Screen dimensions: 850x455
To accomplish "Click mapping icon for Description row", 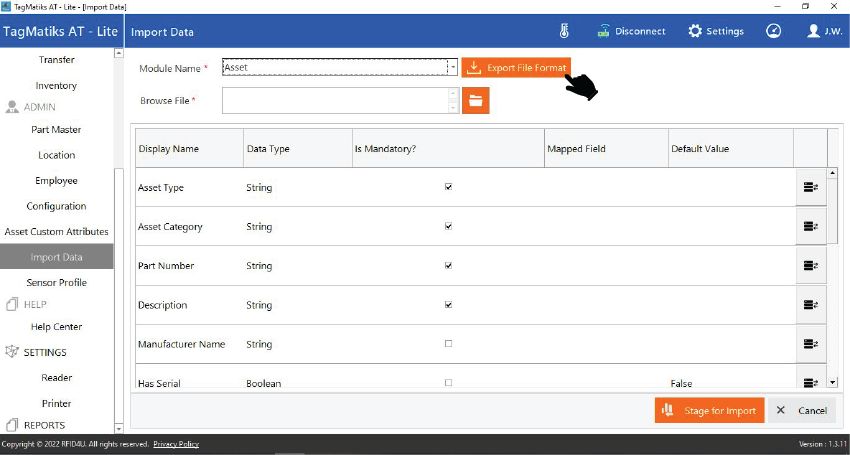I will coord(810,305).
